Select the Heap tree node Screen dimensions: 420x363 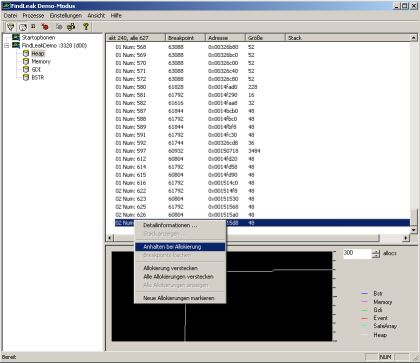coord(38,54)
